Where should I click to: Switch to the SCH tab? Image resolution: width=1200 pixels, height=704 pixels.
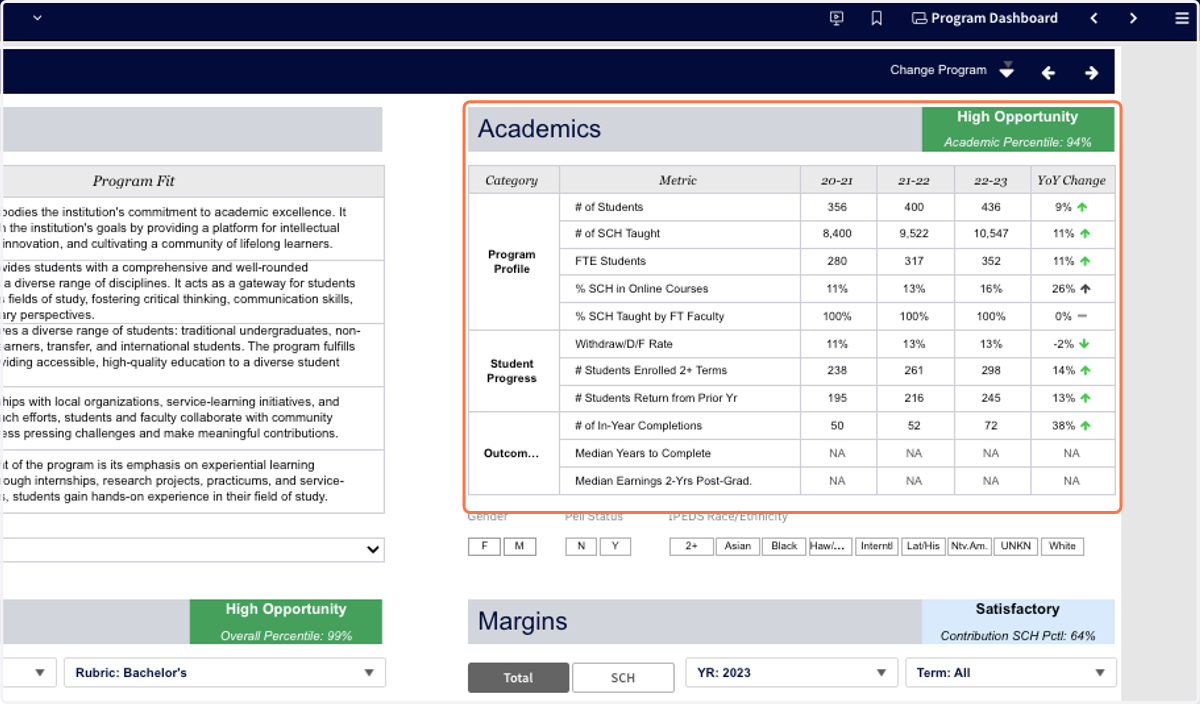(x=623, y=677)
